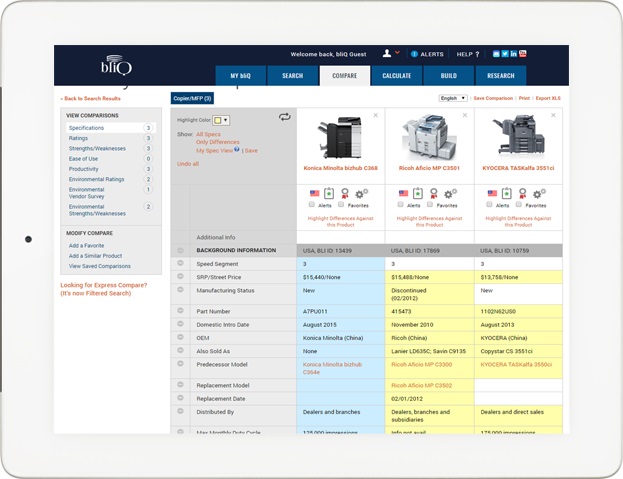Enable Favorites checkbox for KYOCERA TASKalfa

click(x=519, y=204)
